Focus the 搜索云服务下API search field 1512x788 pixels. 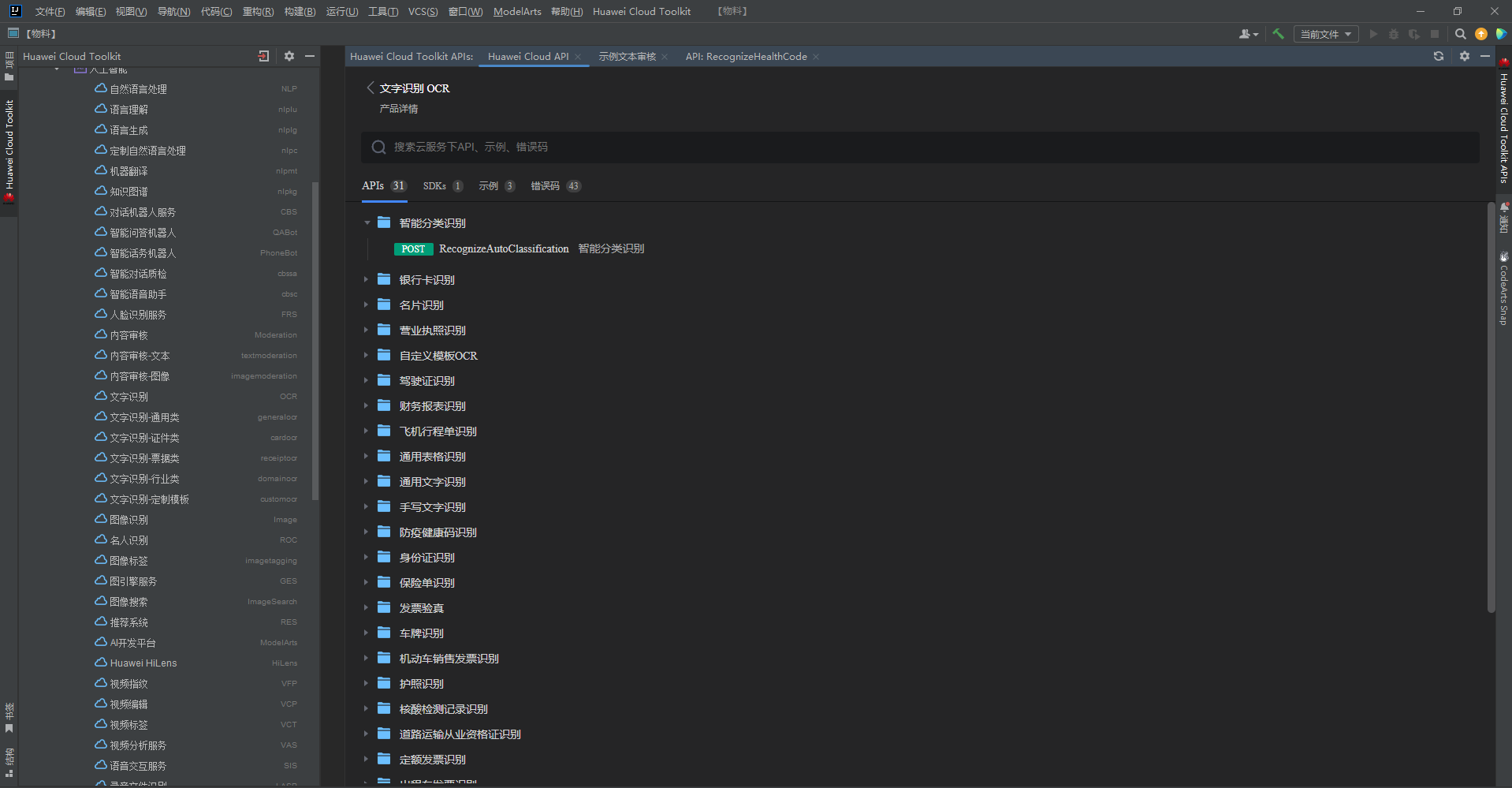click(920, 147)
